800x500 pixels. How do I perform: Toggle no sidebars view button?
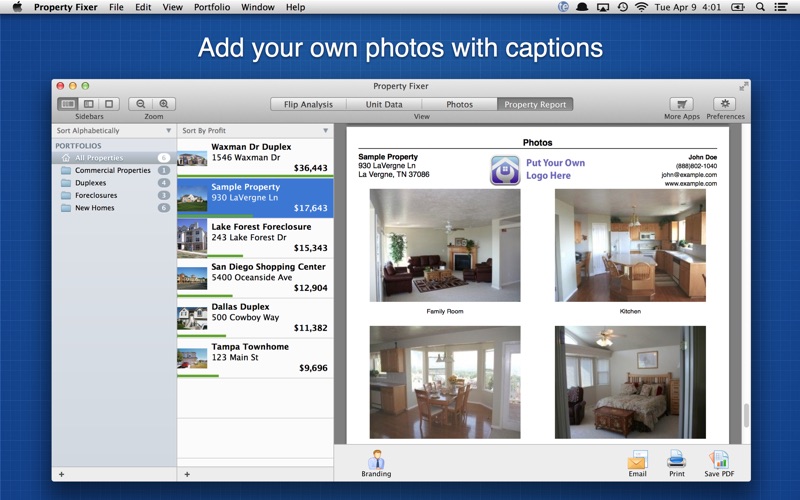pos(109,104)
